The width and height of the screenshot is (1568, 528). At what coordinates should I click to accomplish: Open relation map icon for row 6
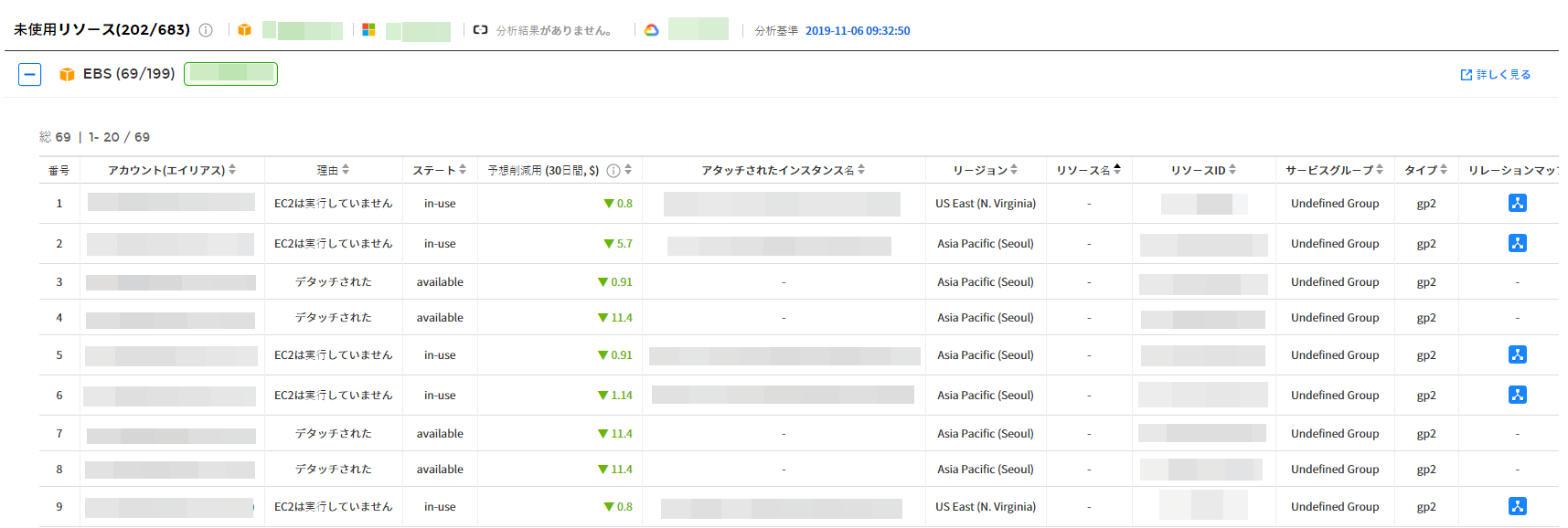(1517, 395)
